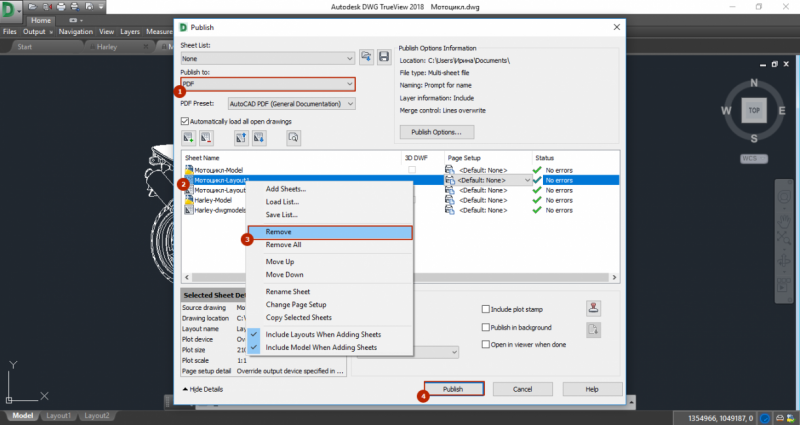
Task: Toggle Include Model When Adding Sheets
Action: coord(321,347)
